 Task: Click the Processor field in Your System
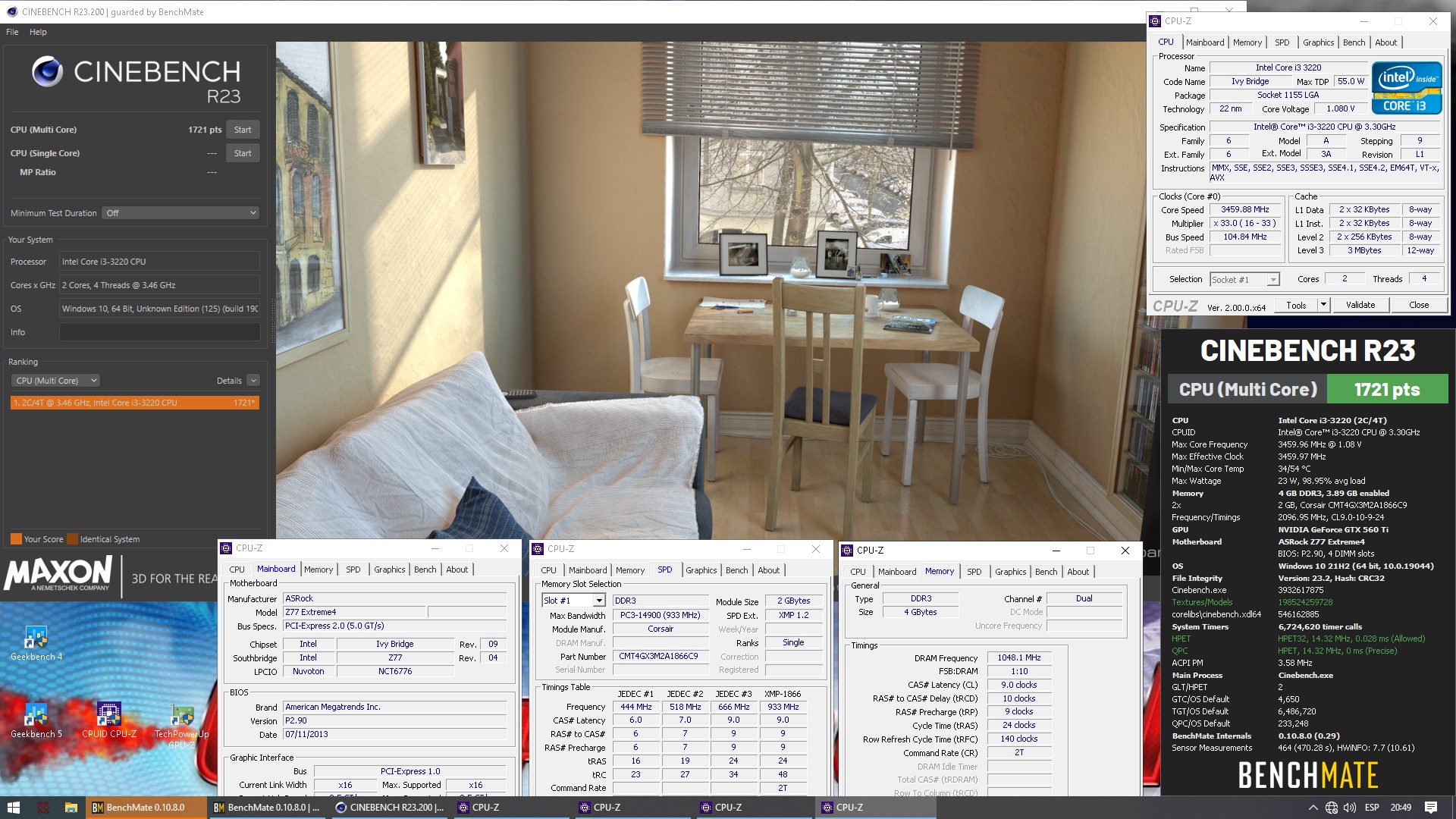tap(160, 262)
